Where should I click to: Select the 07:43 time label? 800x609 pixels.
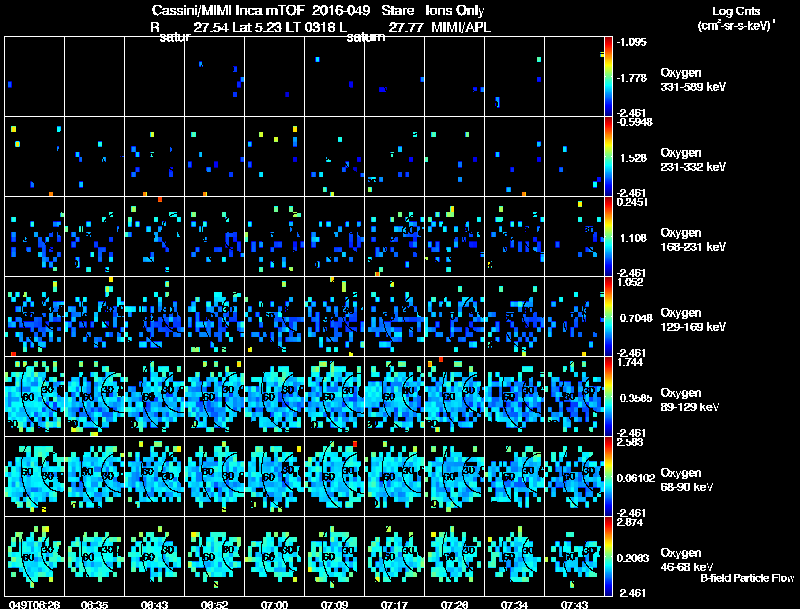pos(574,604)
